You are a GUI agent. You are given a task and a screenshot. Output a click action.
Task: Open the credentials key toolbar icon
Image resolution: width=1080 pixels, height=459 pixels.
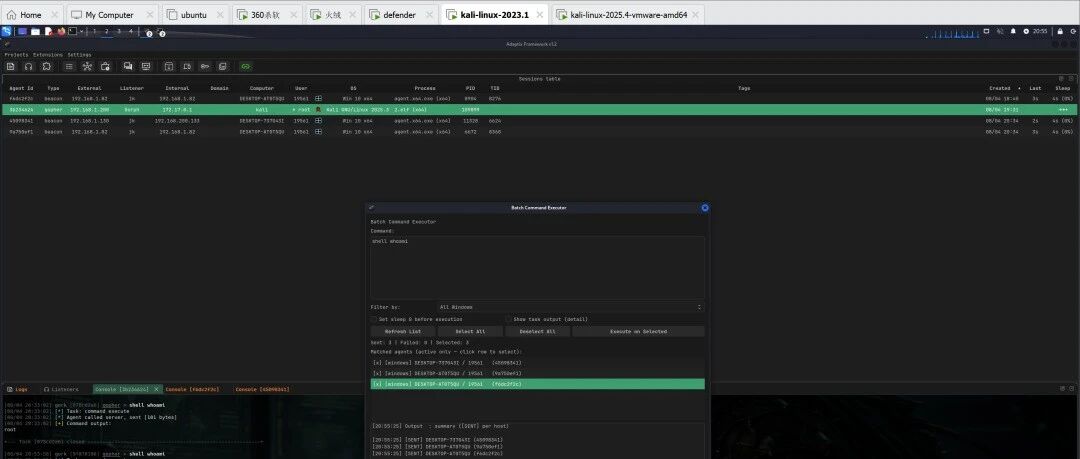tap(205, 66)
